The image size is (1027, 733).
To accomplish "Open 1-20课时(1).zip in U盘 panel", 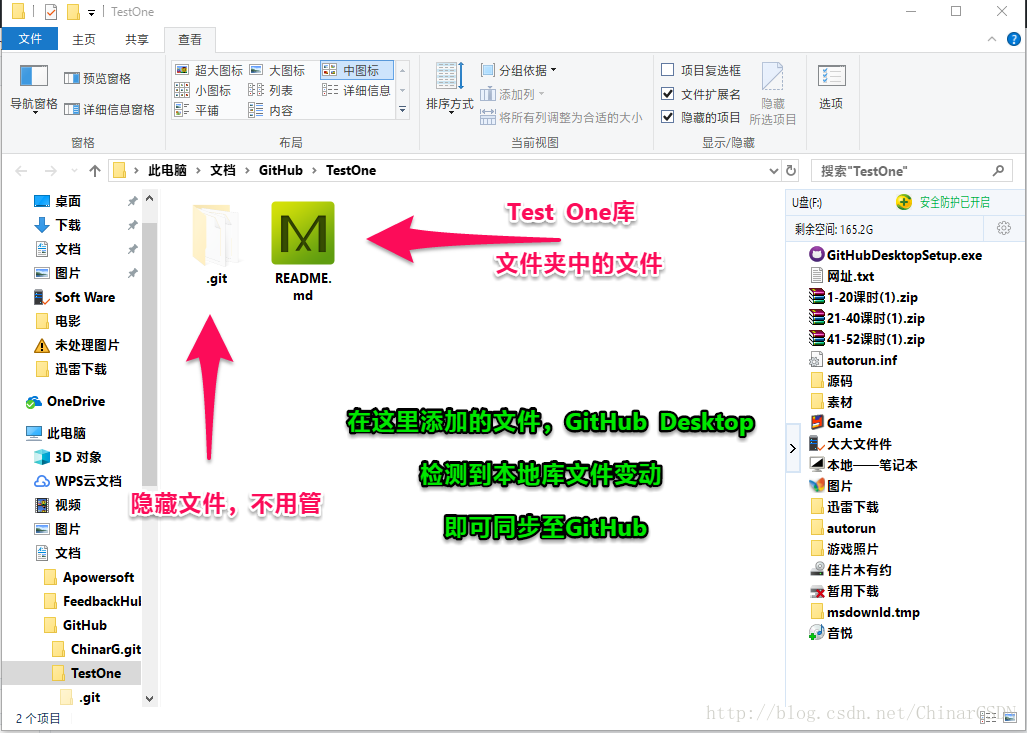I will pyautogui.click(x=863, y=297).
